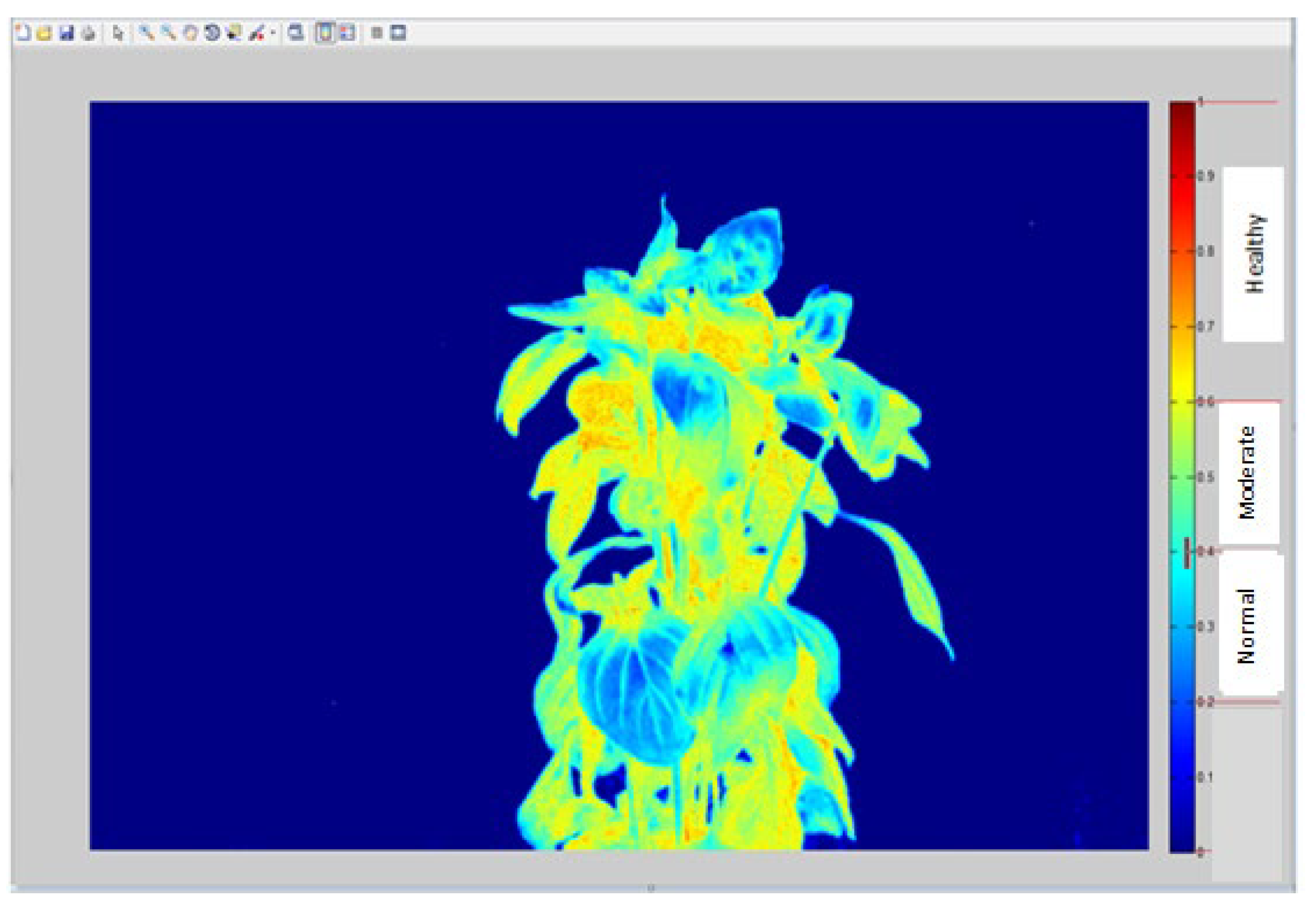The height and width of the screenshot is (905, 1316).
Task: Expand the Brush tool color dropdown arrow
Action: (273, 33)
